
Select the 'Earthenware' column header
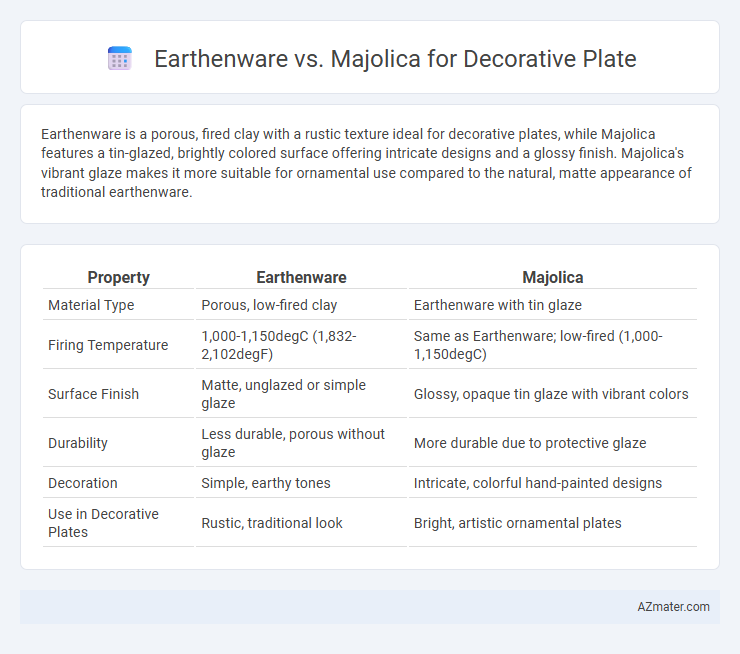coord(301,277)
